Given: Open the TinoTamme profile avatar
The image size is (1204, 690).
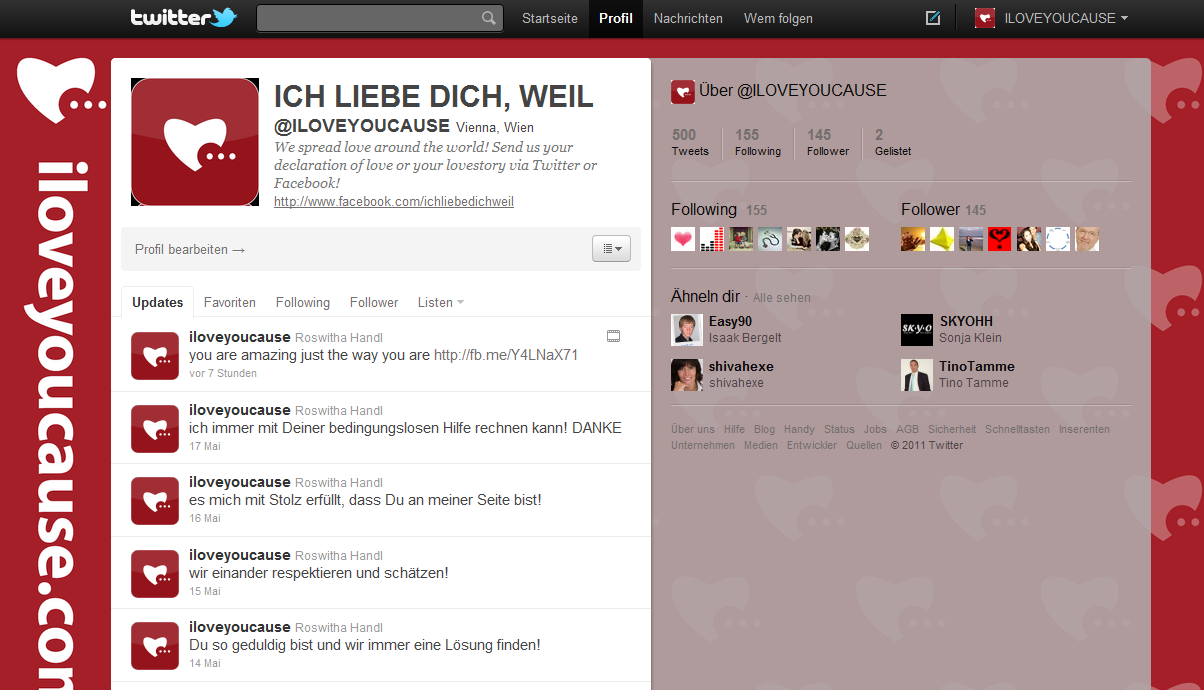Looking at the screenshot, I should tap(917, 375).
